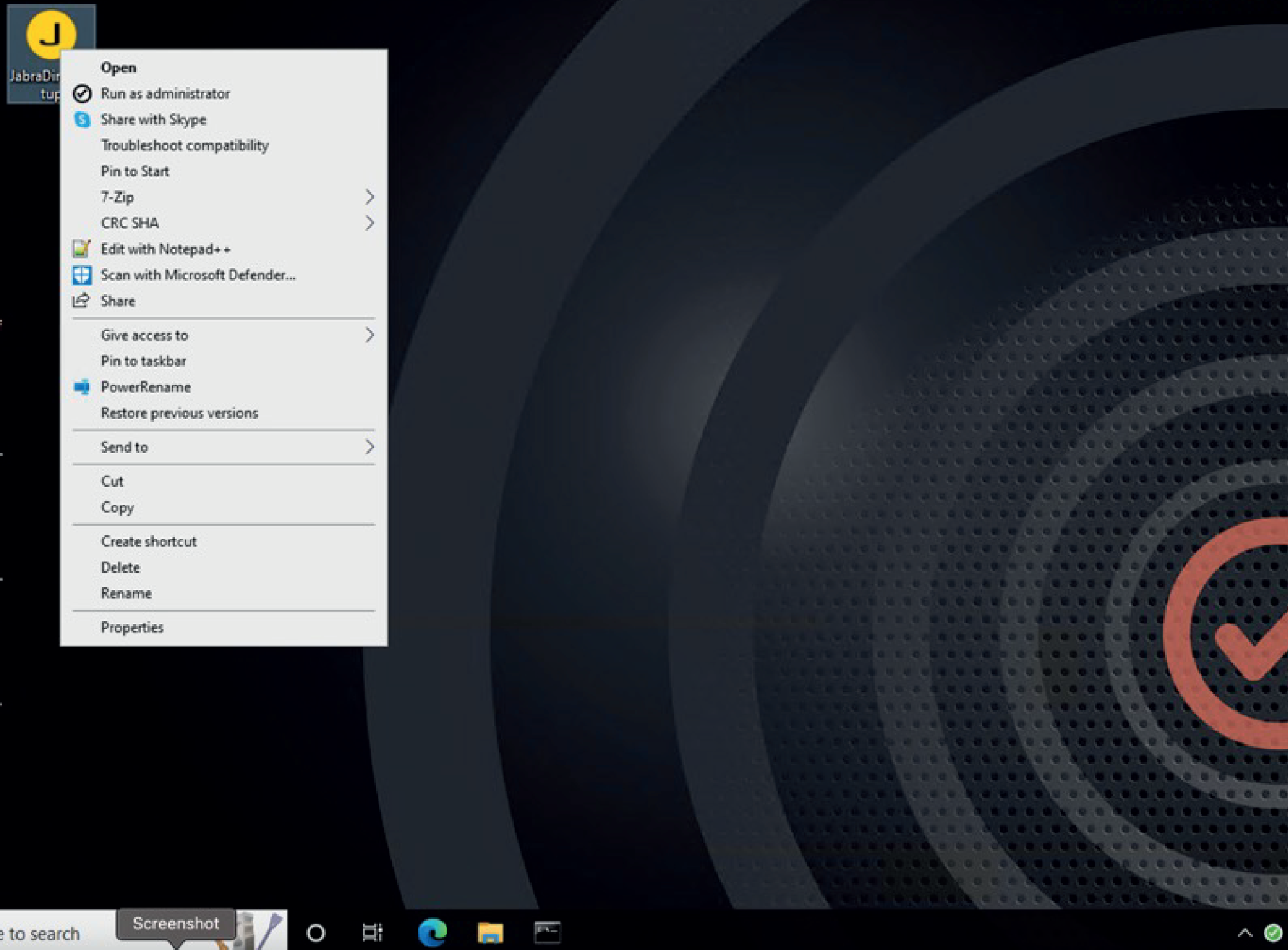Open the CRC SHA menu entry
The image size is (1288, 950).
click(224, 223)
